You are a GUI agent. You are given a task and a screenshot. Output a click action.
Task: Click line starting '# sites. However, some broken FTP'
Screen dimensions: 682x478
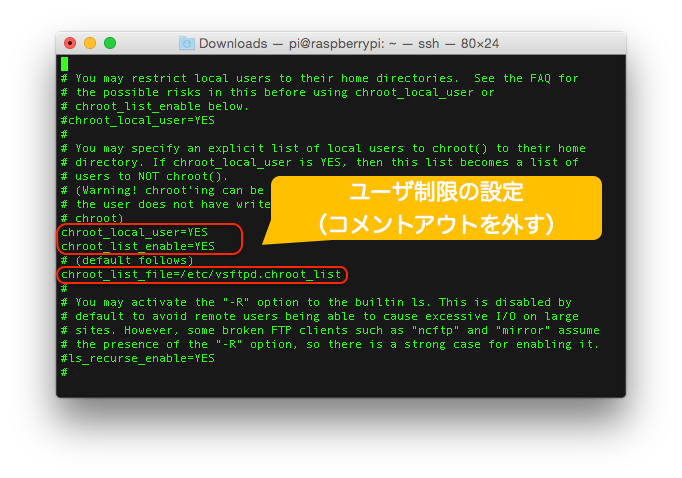(330, 330)
